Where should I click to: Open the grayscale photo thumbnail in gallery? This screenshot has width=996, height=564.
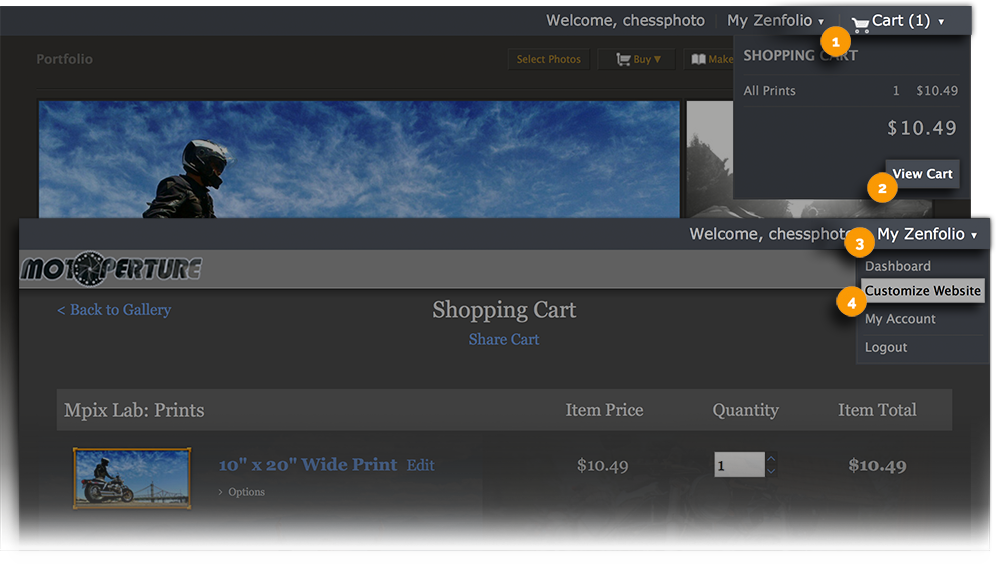coord(710,159)
